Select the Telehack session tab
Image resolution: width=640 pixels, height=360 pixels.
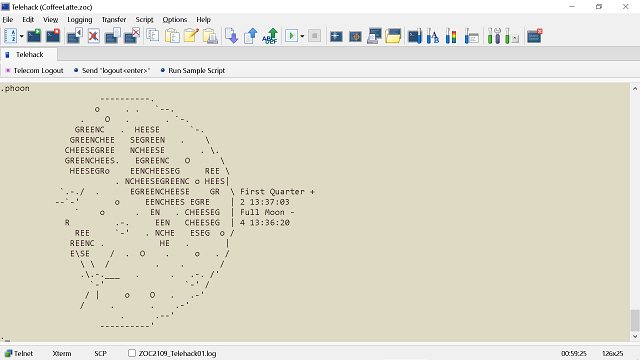tap(29, 54)
